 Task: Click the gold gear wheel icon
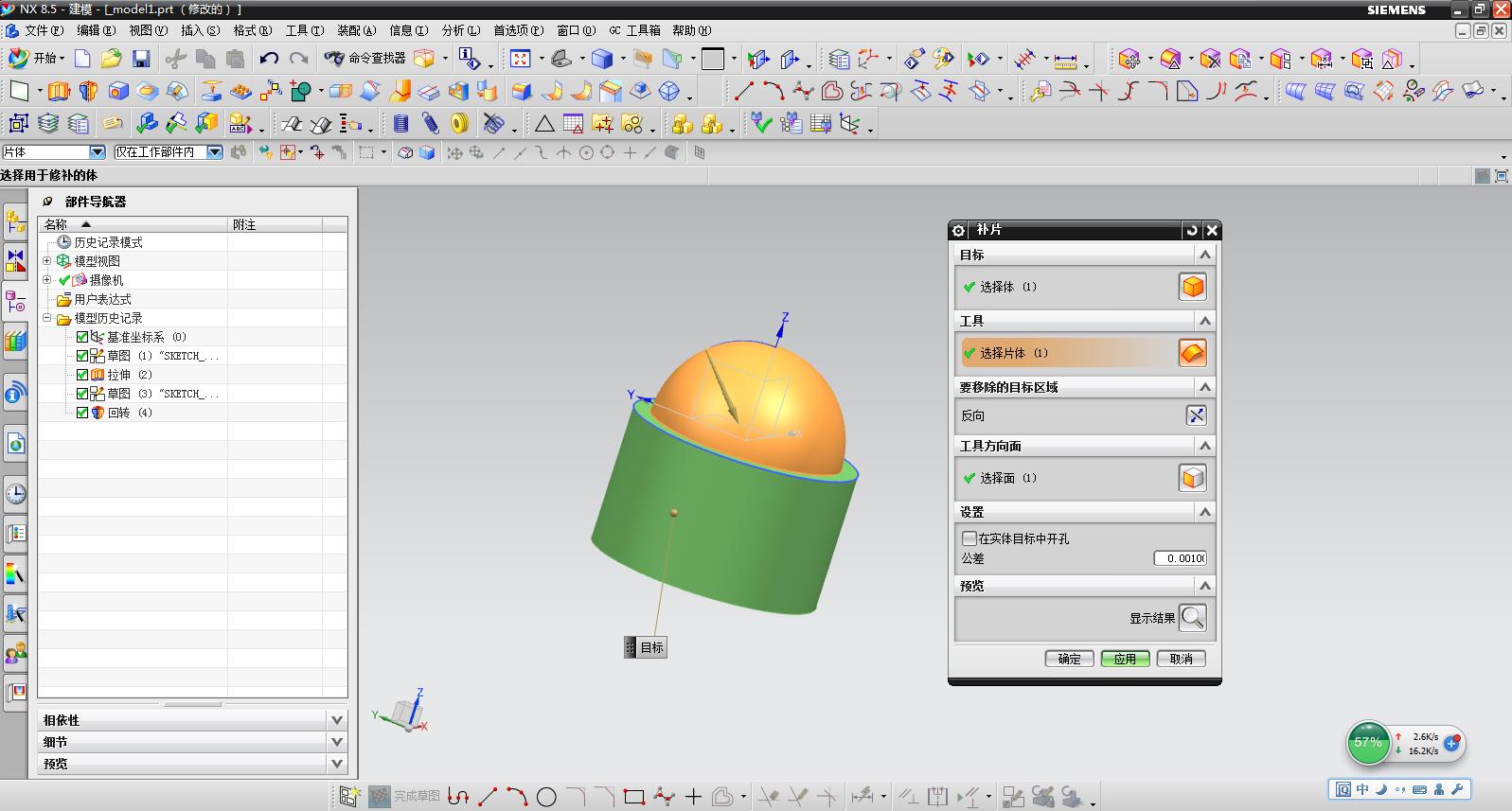(460, 124)
